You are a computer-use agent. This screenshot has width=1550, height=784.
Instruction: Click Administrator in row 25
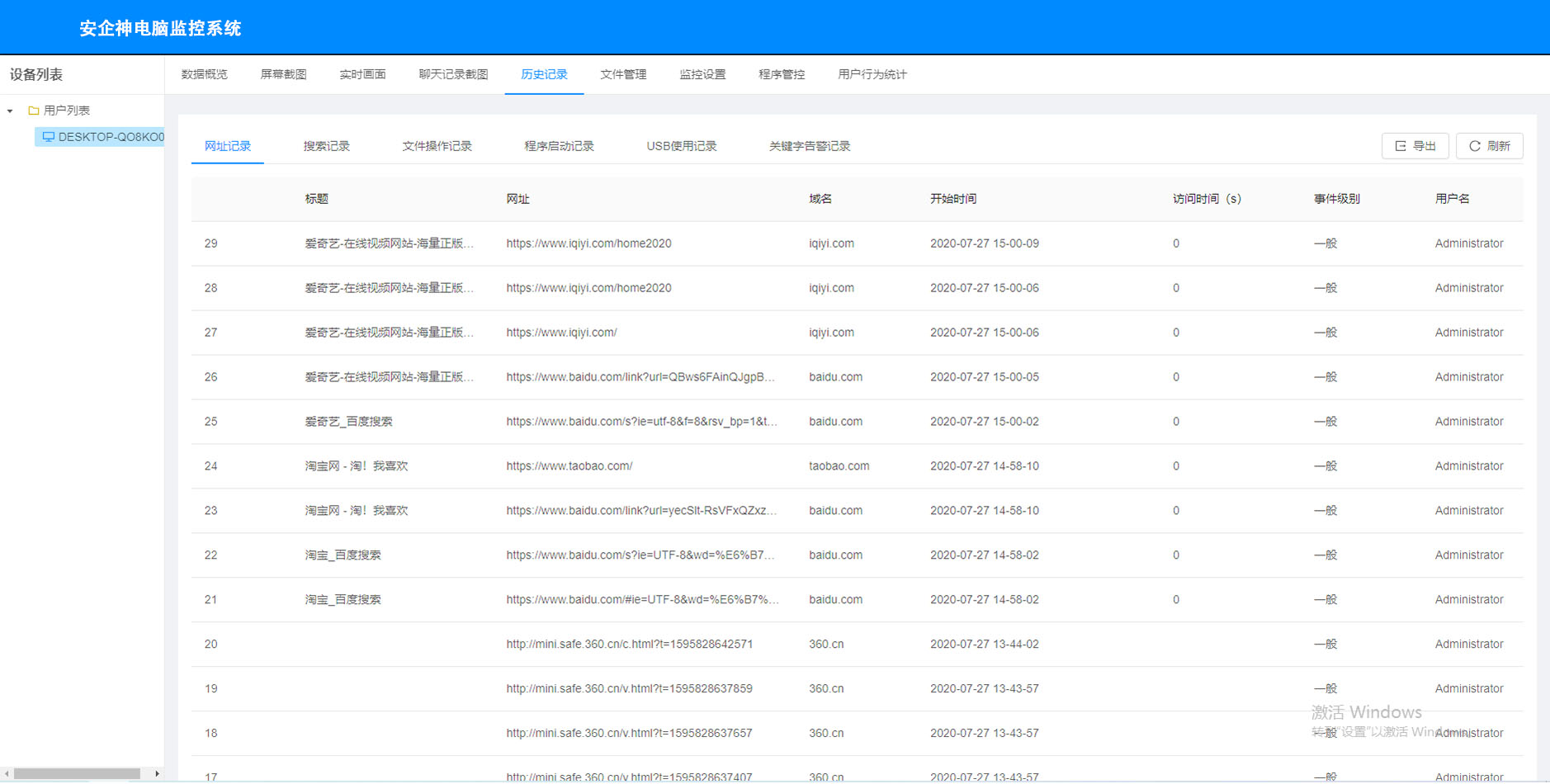point(1469,422)
